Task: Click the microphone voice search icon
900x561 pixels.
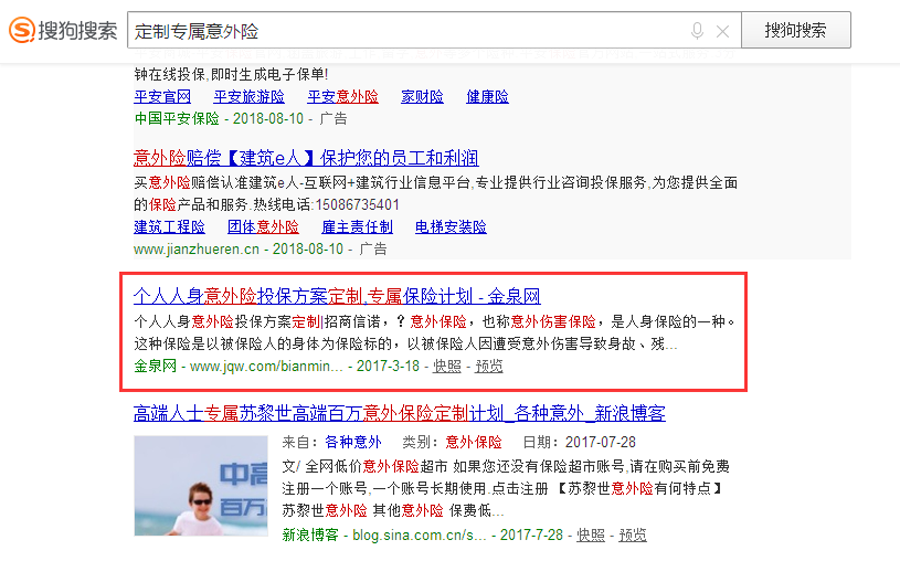Action: click(x=697, y=30)
